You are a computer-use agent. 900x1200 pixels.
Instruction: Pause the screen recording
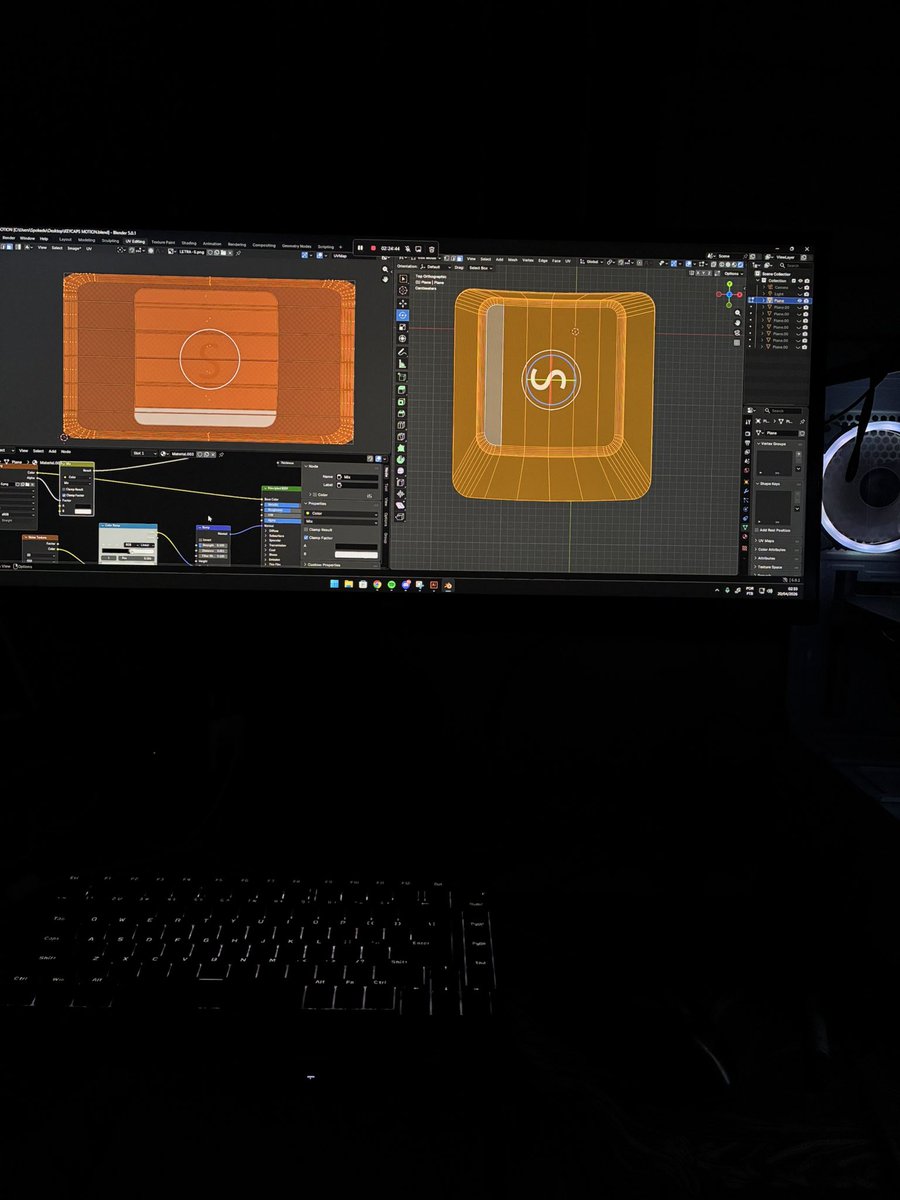point(360,248)
